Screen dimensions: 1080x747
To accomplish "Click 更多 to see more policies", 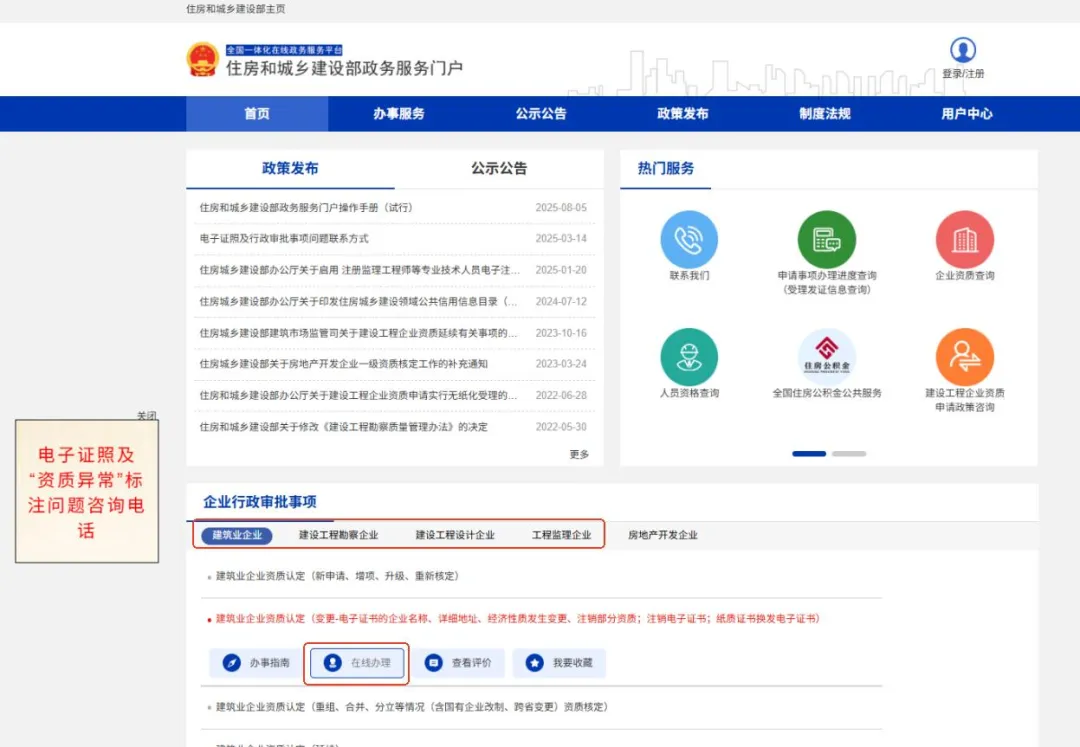I will pos(579,454).
